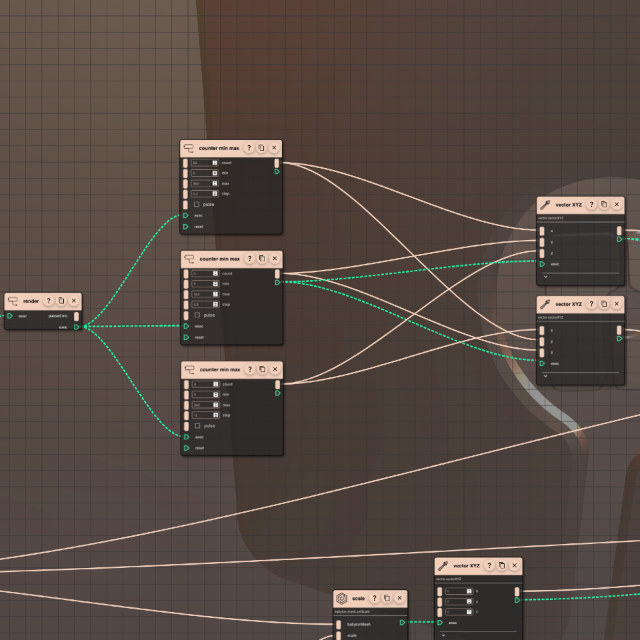Enable pulse on the middle counter node
640x640 pixels.
(x=198, y=315)
